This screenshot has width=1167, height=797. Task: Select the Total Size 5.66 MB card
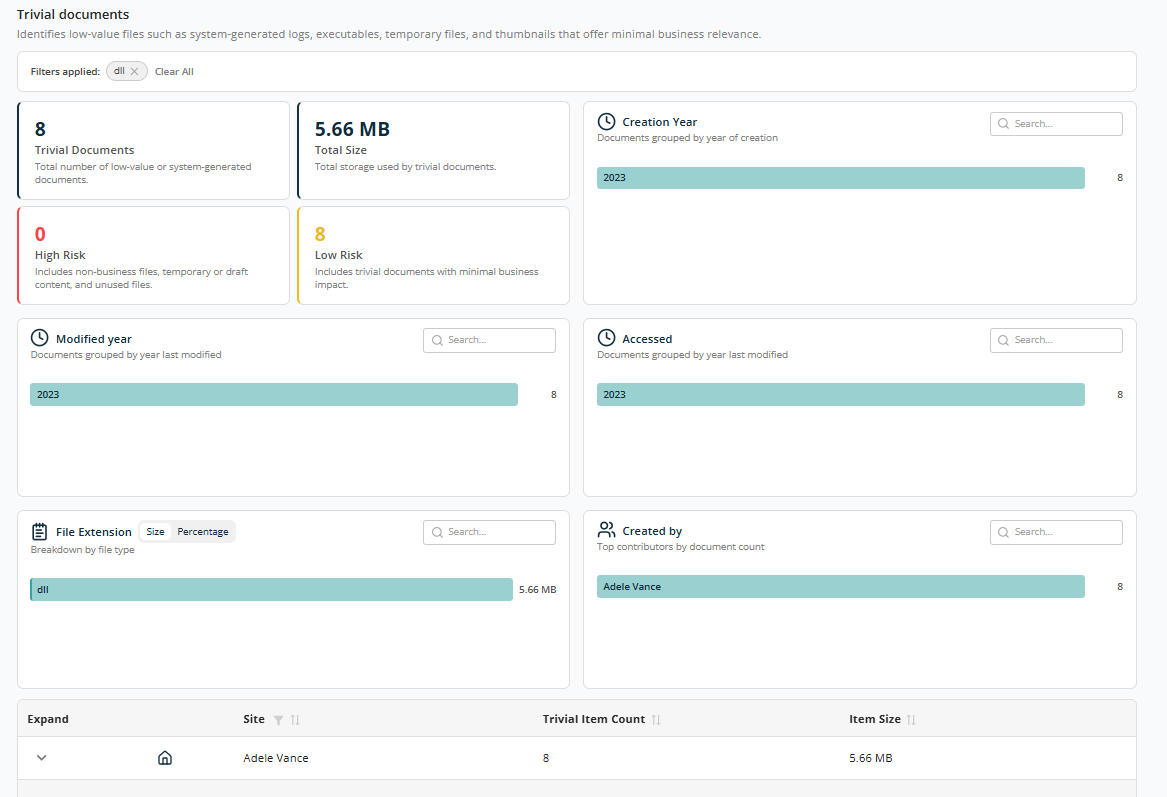point(433,150)
